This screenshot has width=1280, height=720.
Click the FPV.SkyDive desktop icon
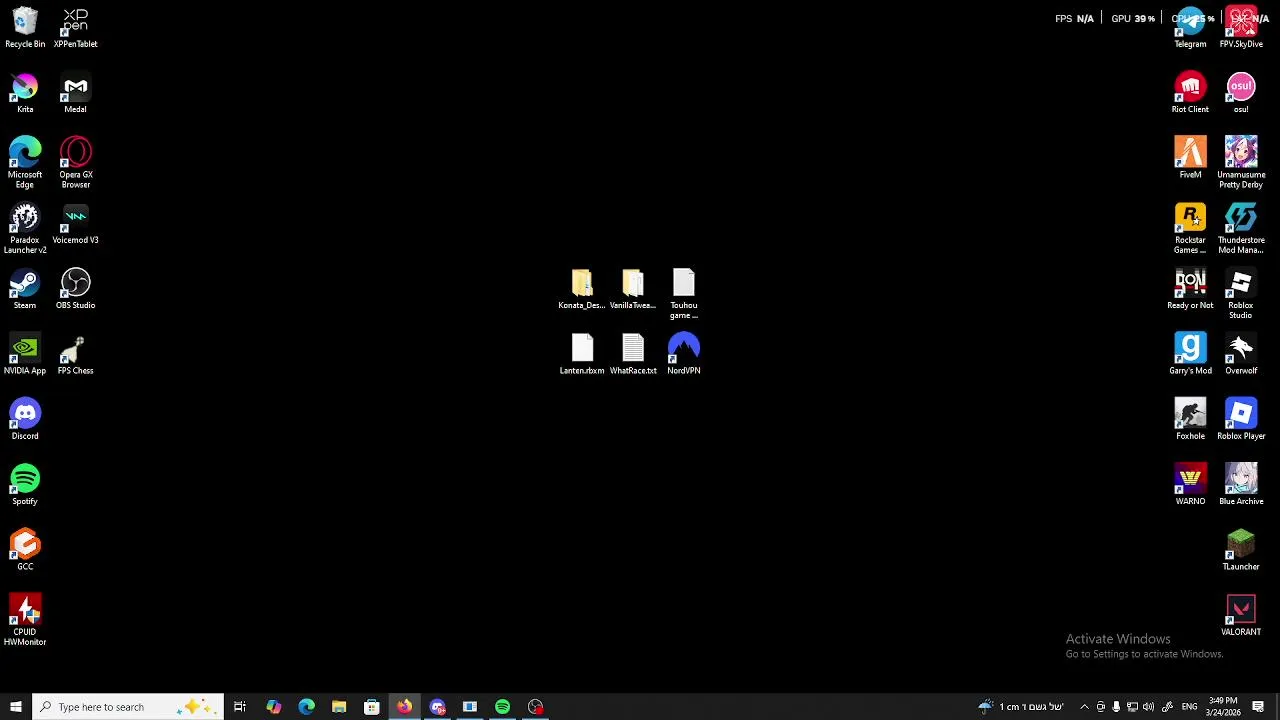[x=1241, y=28]
